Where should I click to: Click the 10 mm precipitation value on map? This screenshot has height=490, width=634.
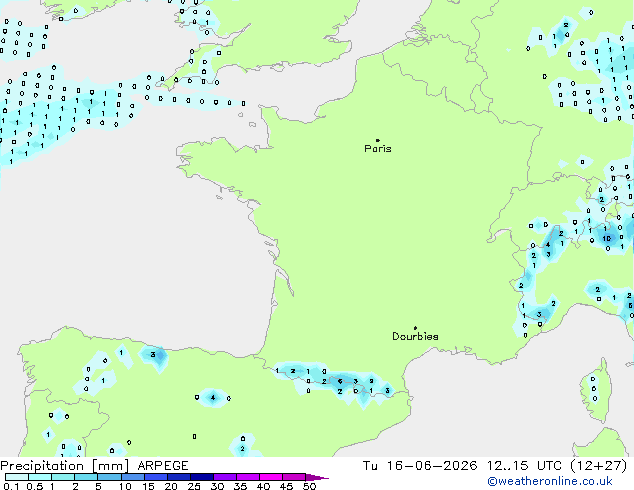click(607, 239)
